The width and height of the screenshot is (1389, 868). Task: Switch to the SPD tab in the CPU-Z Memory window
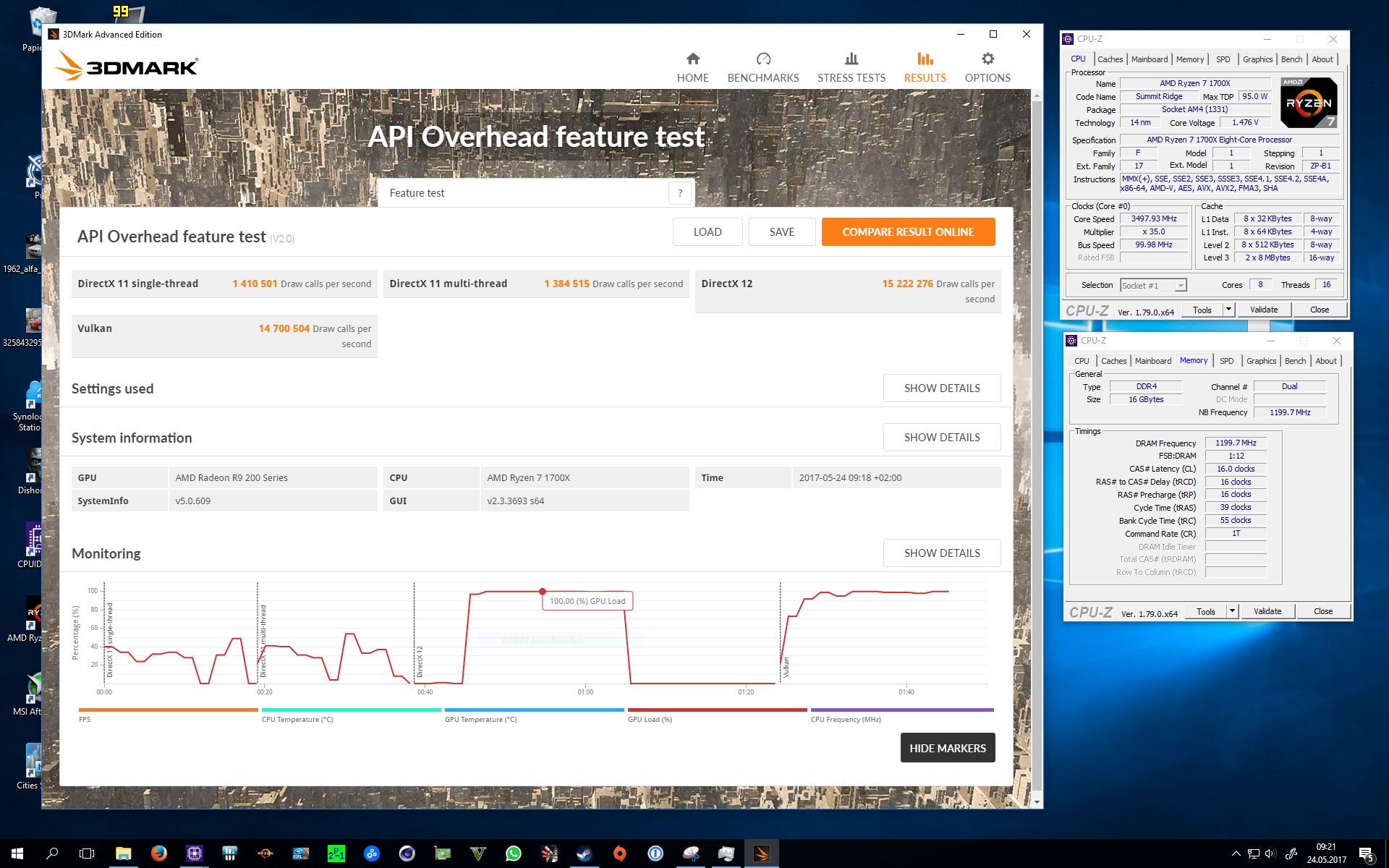click(1226, 361)
